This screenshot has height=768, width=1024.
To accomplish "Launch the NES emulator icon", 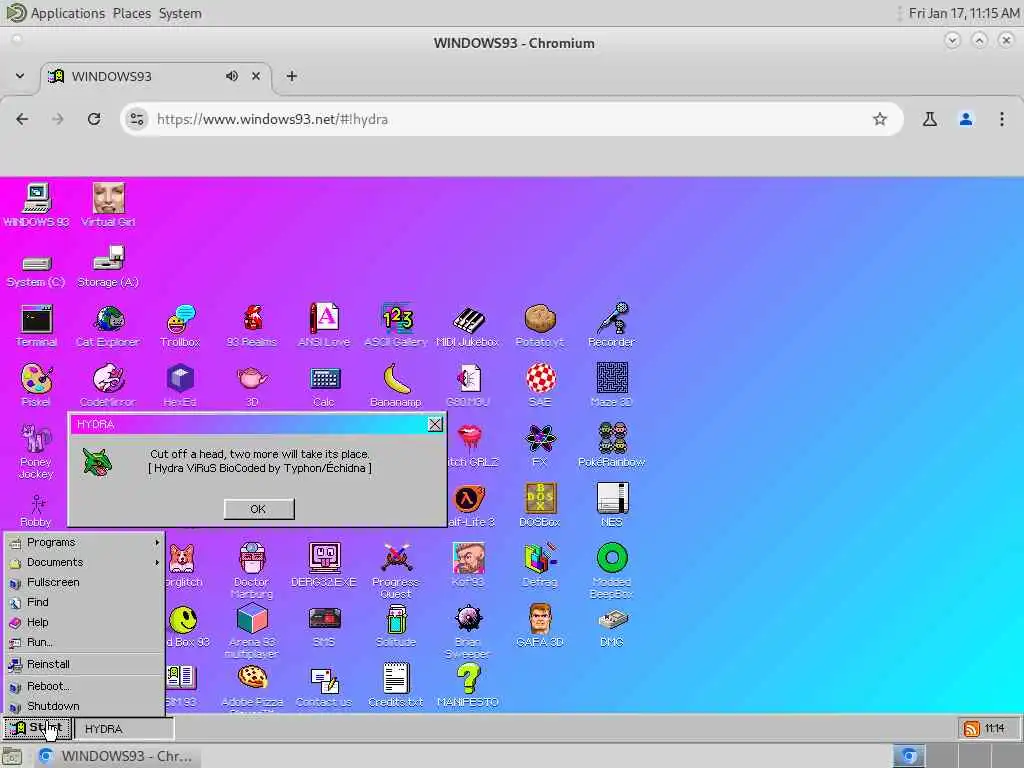I will tap(611, 505).
